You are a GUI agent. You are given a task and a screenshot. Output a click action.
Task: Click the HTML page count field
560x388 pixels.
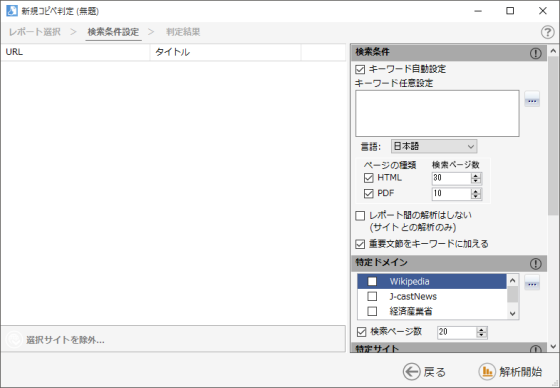point(451,178)
